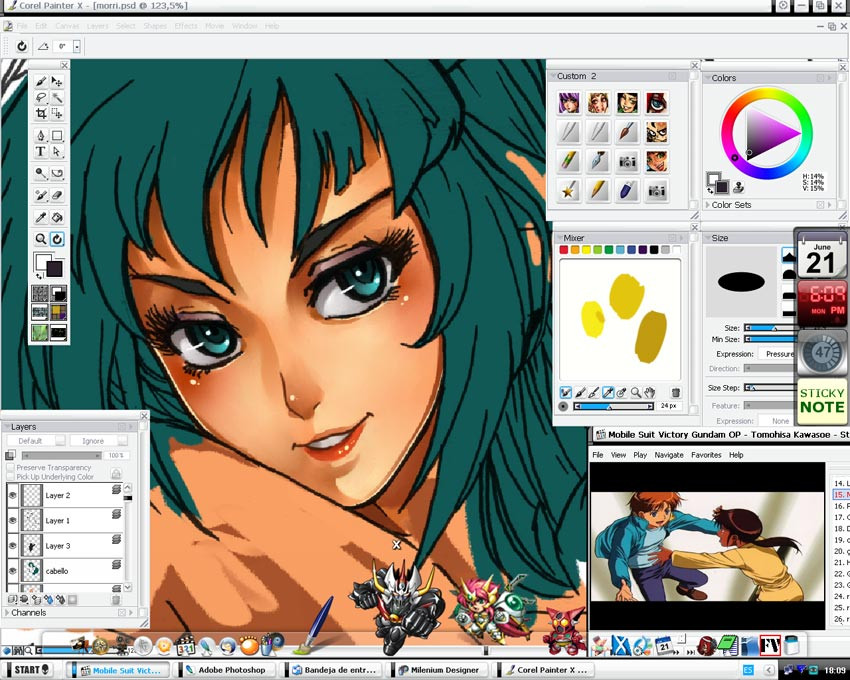Toggle visibility of Layer 3
850x680 pixels.
coord(12,546)
